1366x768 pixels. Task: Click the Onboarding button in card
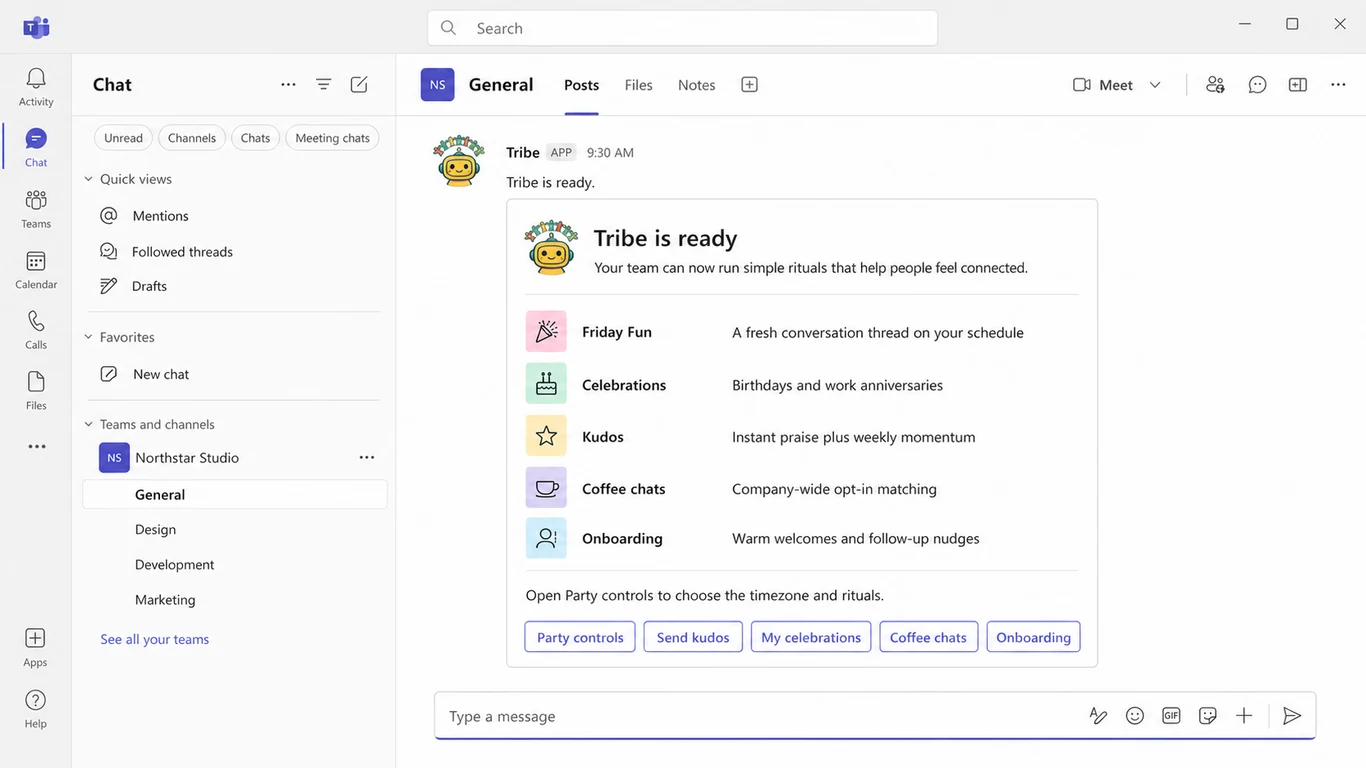(x=1033, y=637)
